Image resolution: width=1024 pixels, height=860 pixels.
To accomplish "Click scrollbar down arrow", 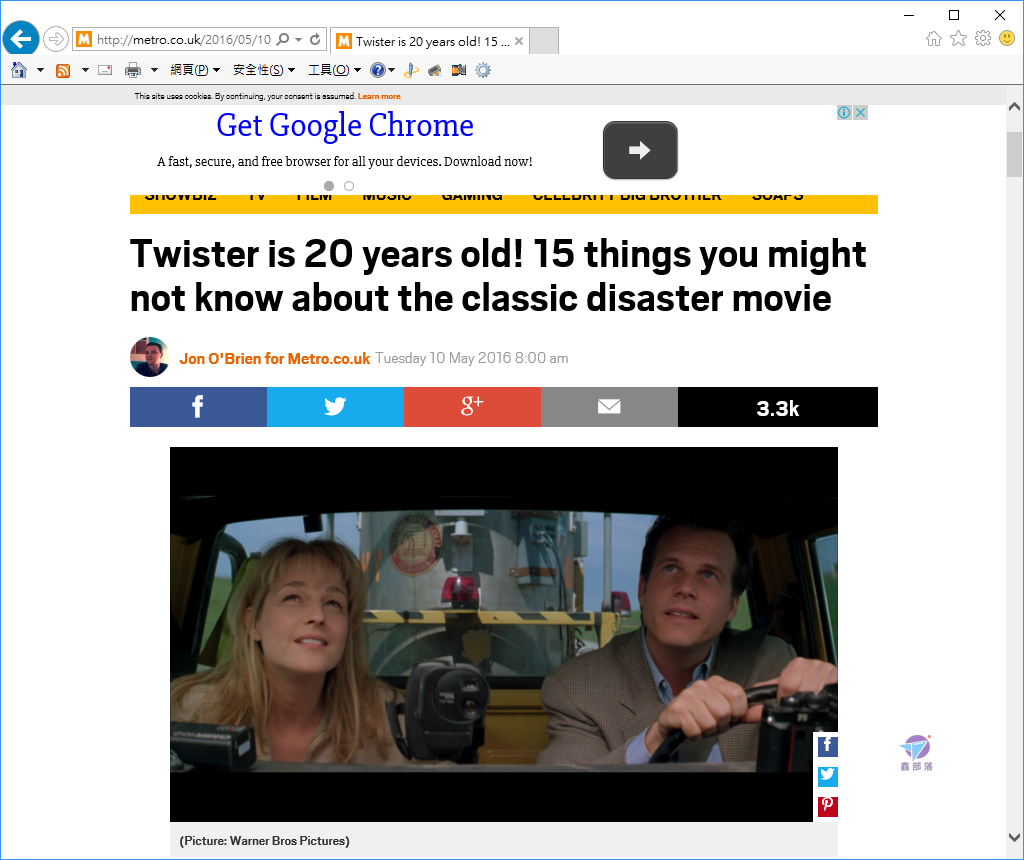I will coord(1014,837).
